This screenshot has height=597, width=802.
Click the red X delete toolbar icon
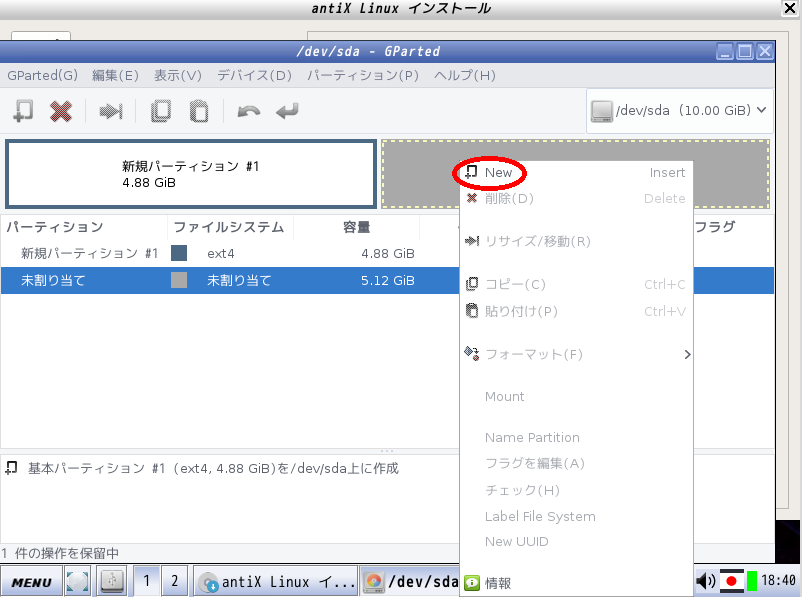point(61,110)
